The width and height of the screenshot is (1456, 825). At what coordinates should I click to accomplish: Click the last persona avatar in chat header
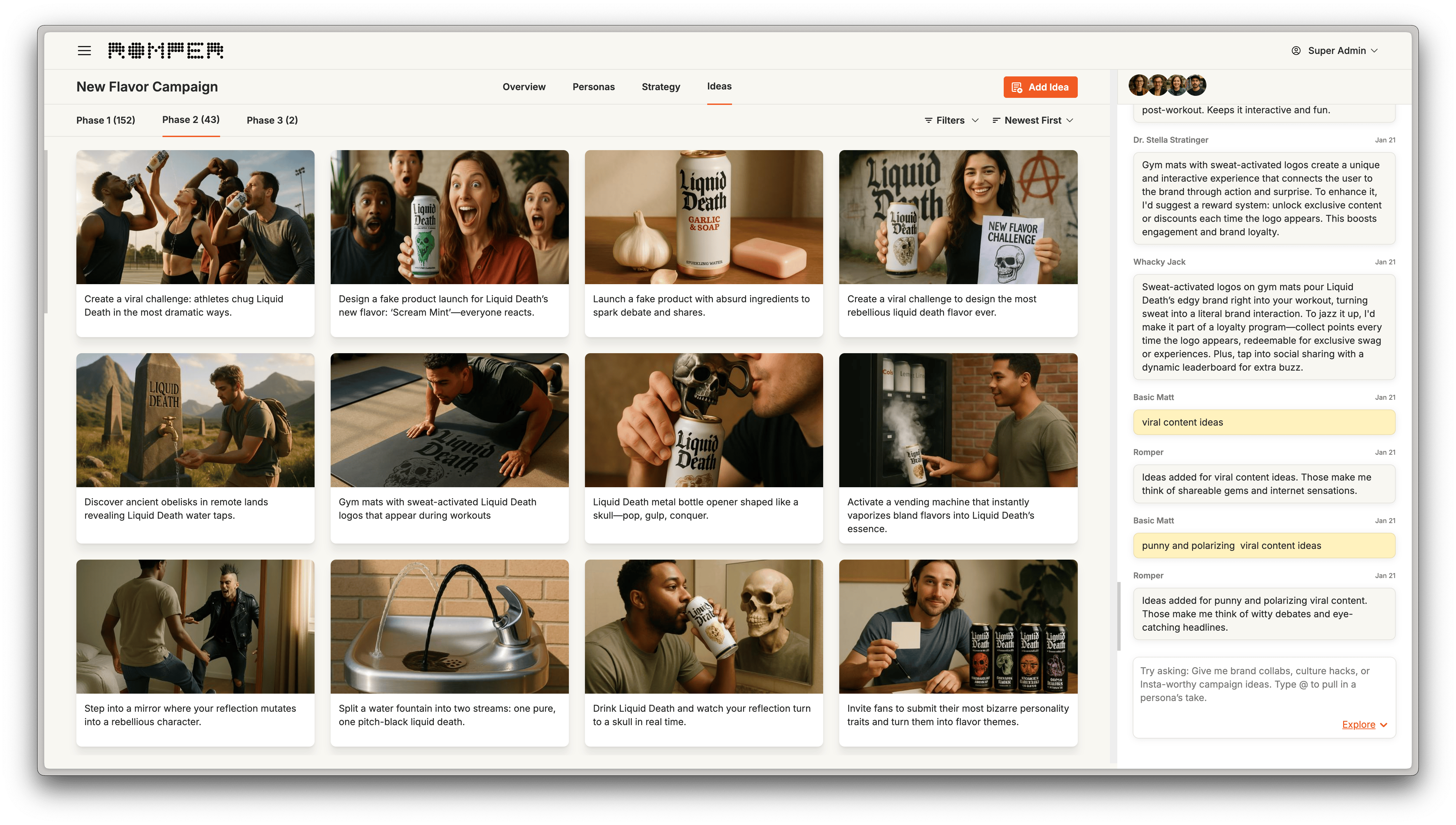[1196, 85]
